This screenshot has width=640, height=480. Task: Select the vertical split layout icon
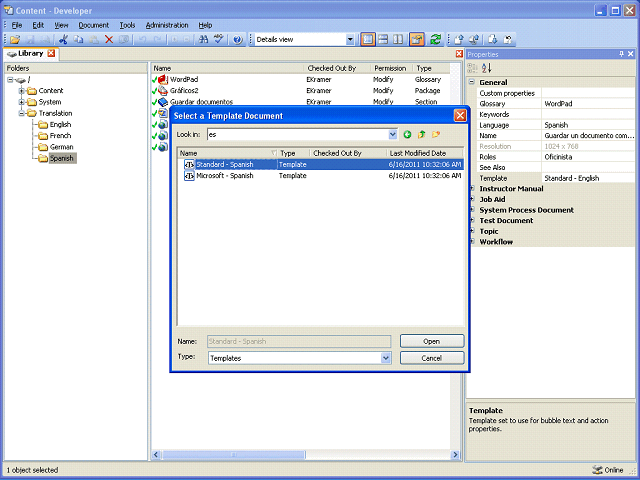(398, 39)
